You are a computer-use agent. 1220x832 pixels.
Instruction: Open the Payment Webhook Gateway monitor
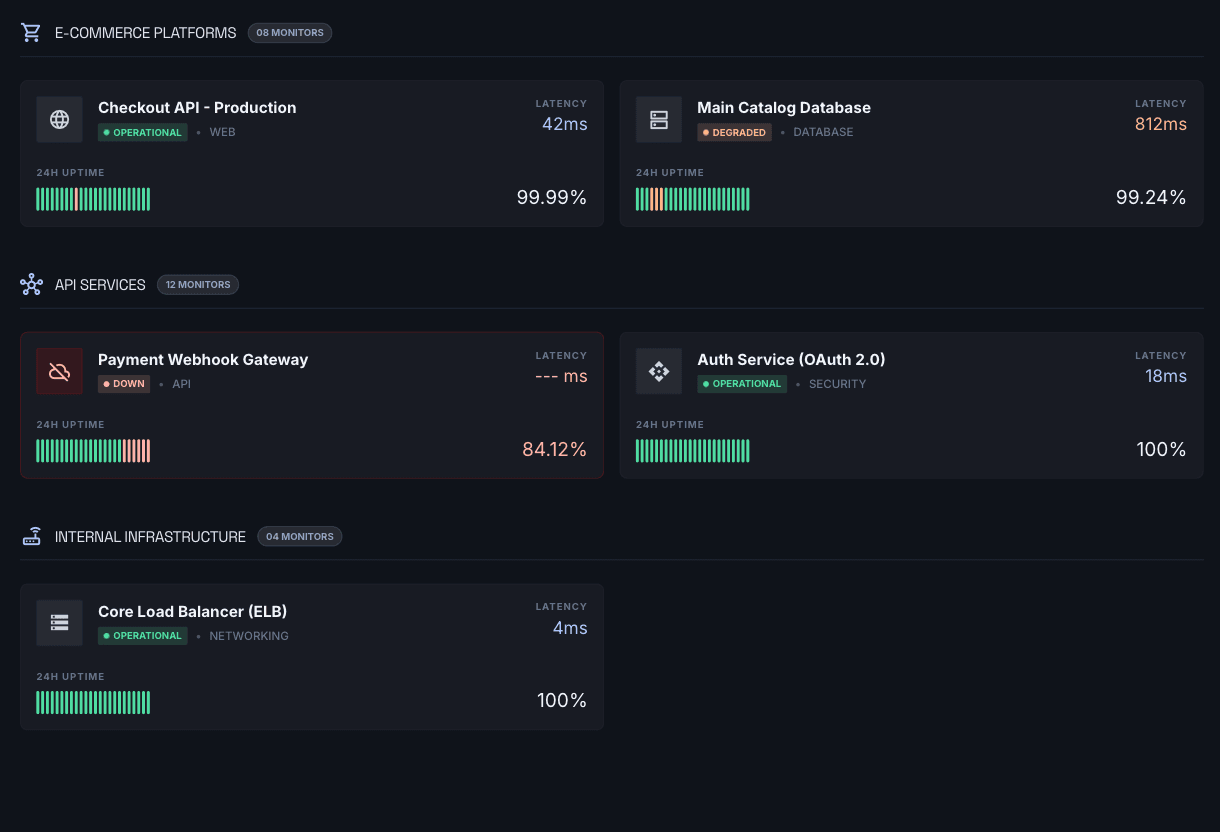(x=312, y=405)
